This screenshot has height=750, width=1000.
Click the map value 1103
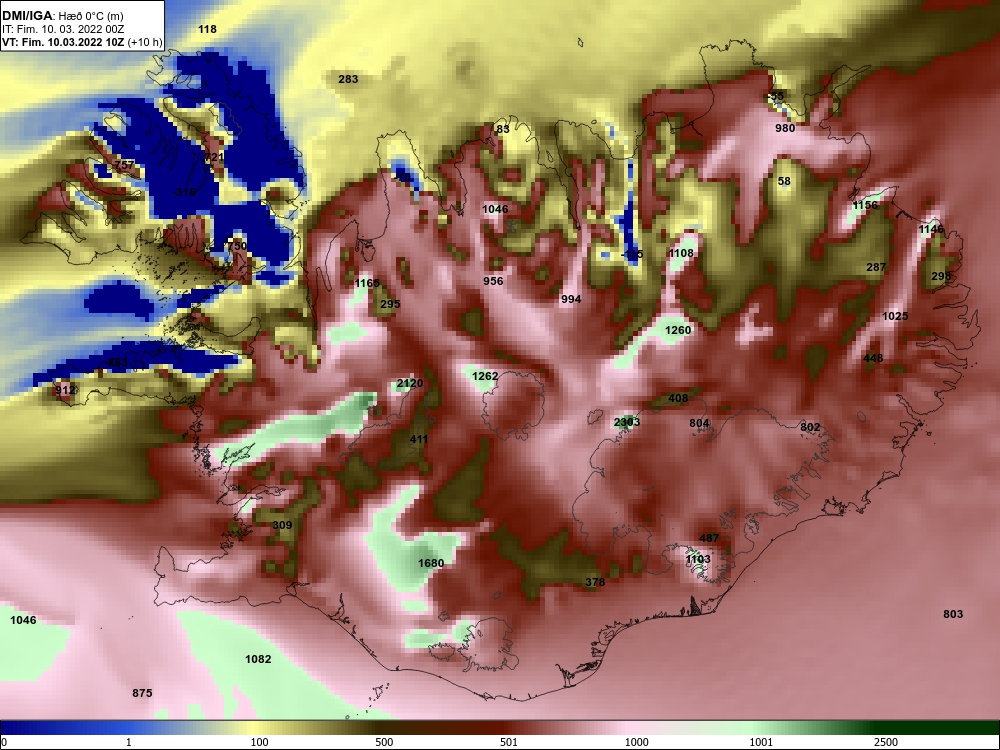pos(698,559)
